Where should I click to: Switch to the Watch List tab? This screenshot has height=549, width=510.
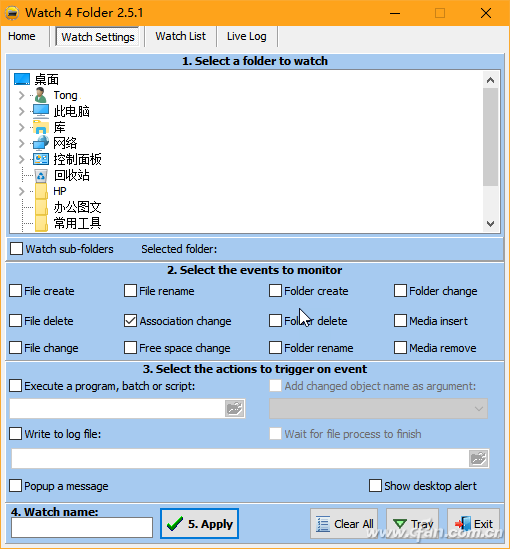pyautogui.click(x=181, y=36)
